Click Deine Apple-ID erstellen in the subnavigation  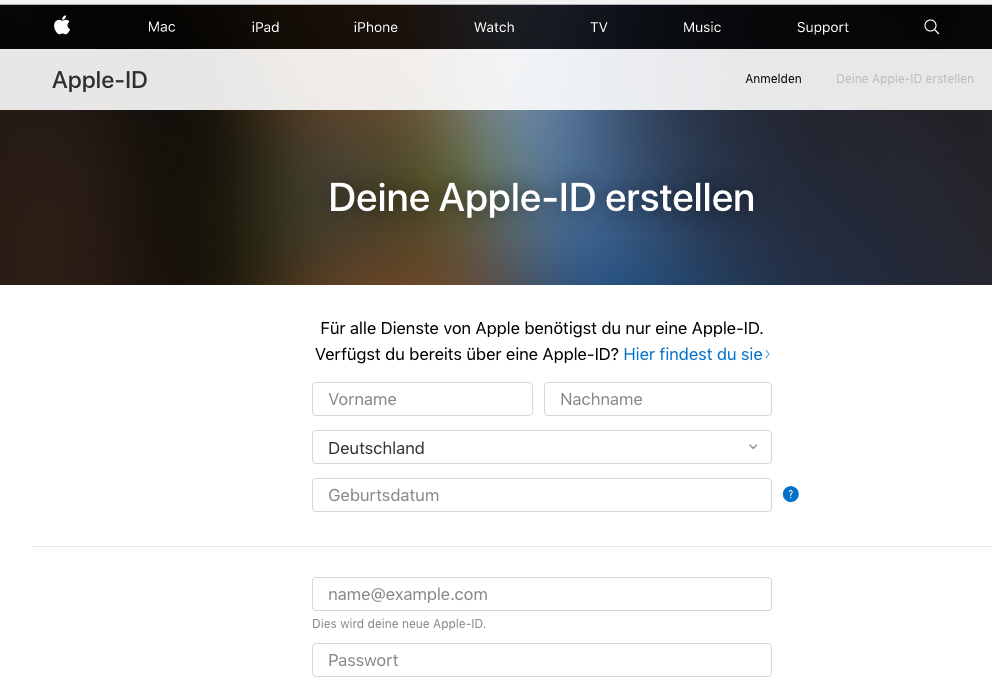coord(905,79)
